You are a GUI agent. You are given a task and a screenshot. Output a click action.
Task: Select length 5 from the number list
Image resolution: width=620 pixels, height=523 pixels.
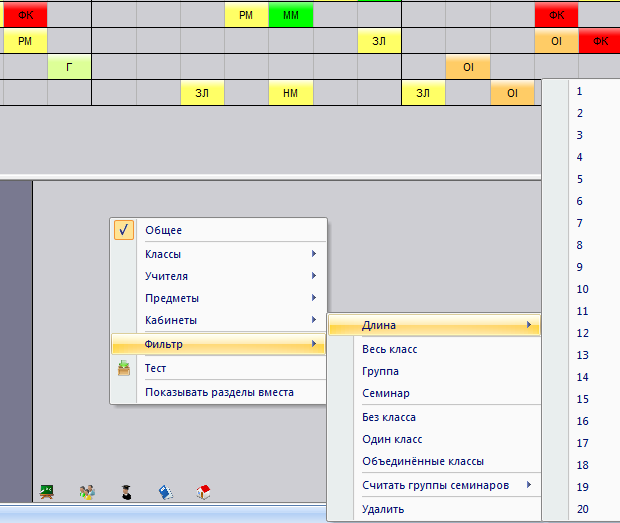coord(580,179)
